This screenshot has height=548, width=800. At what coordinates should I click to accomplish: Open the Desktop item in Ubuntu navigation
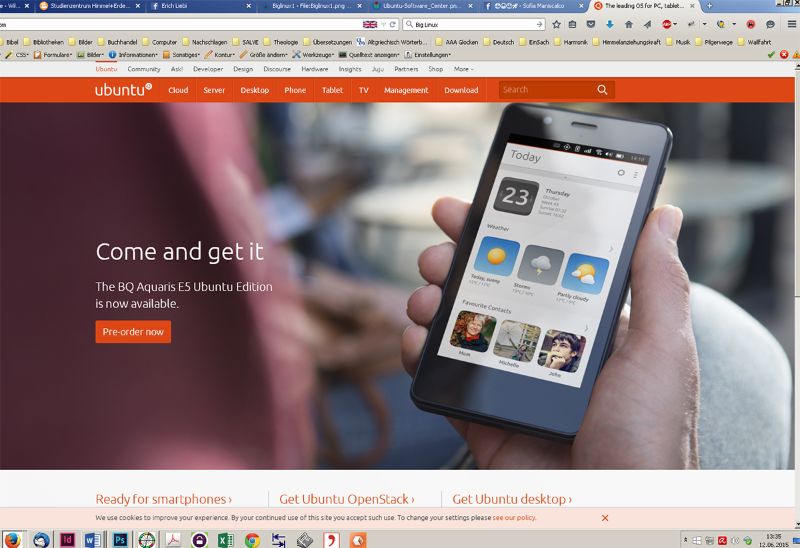[255, 90]
